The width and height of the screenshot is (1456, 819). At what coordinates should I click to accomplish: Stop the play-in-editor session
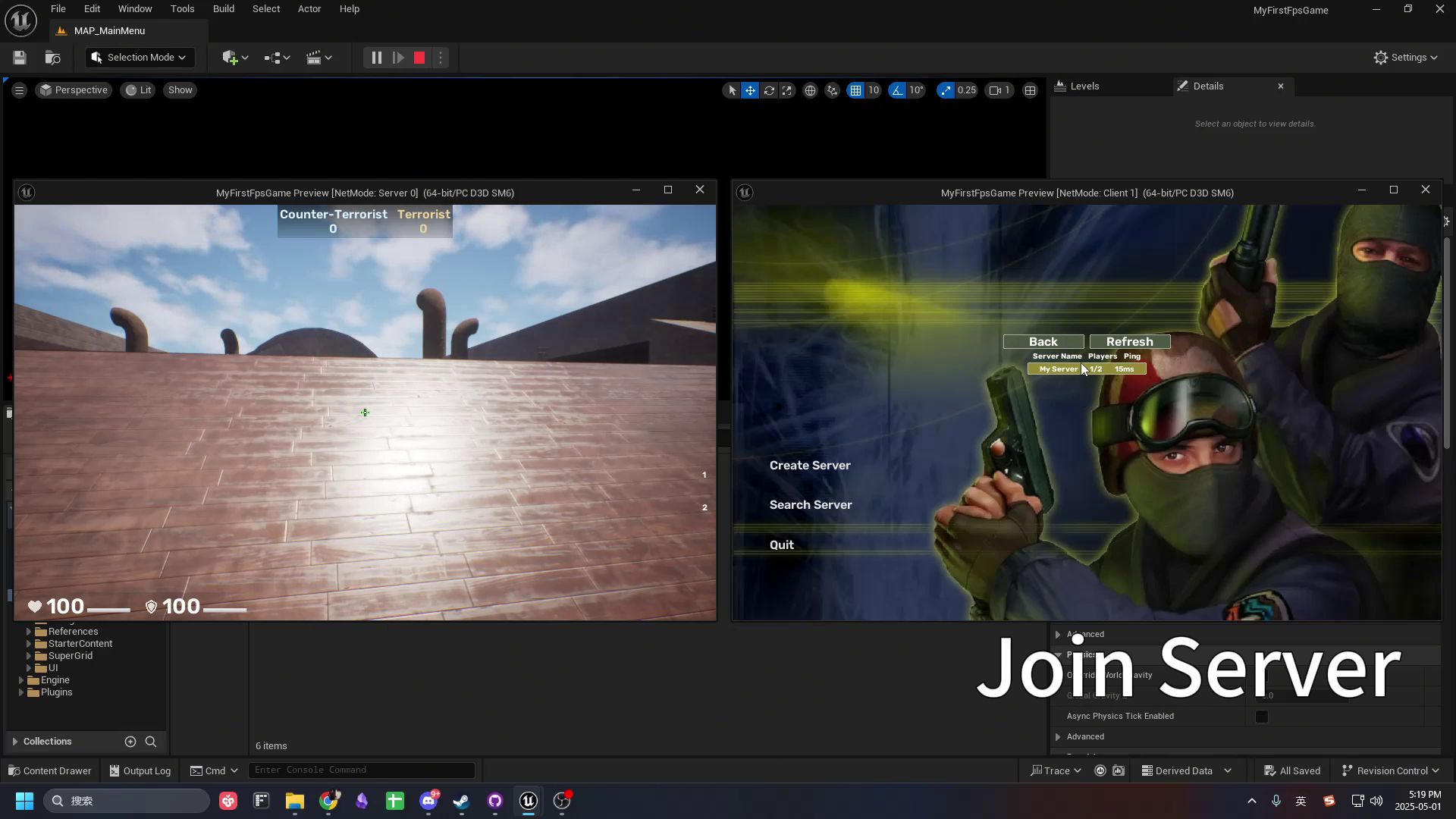click(x=419, y=58)
